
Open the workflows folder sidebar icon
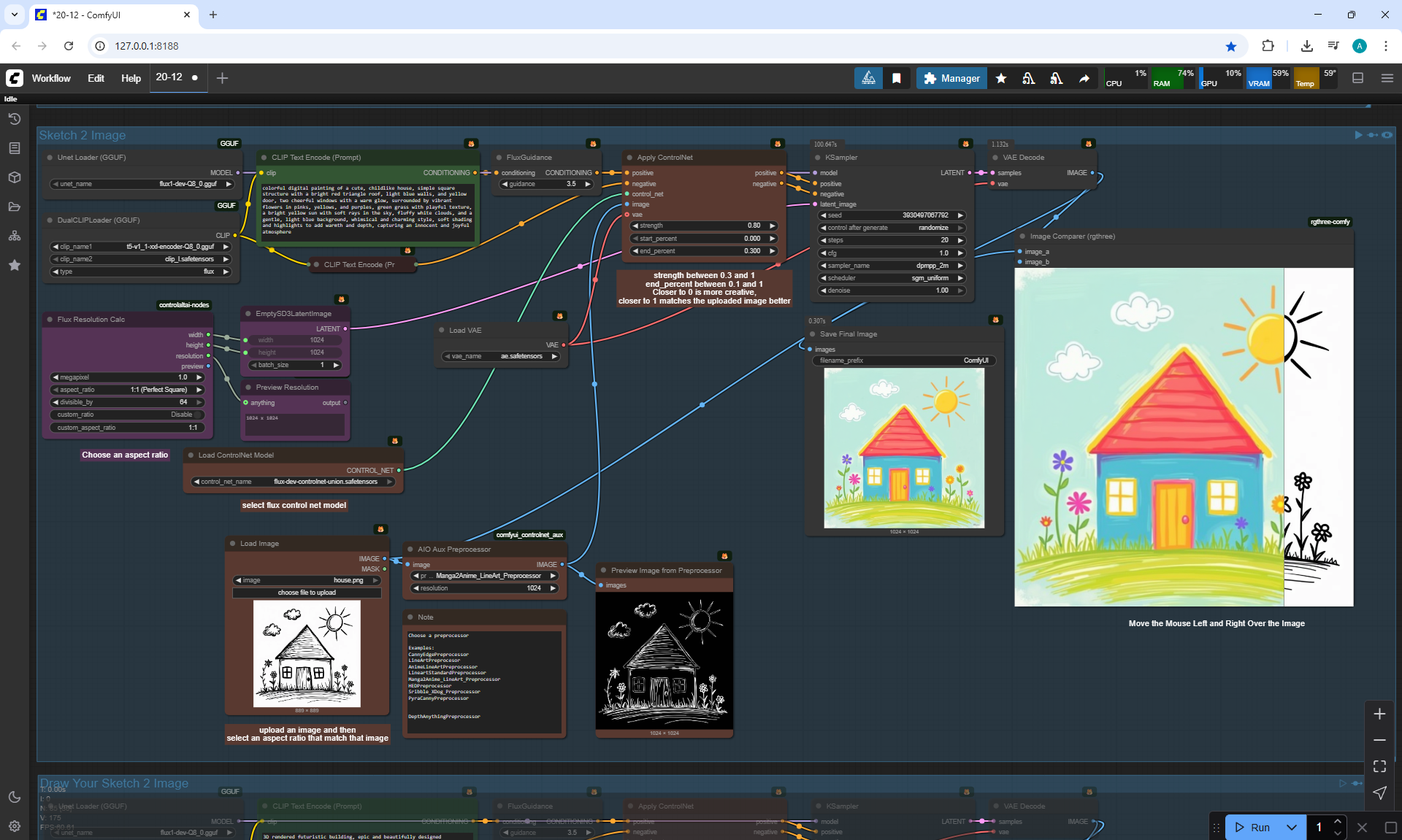[x=14, y=207]
